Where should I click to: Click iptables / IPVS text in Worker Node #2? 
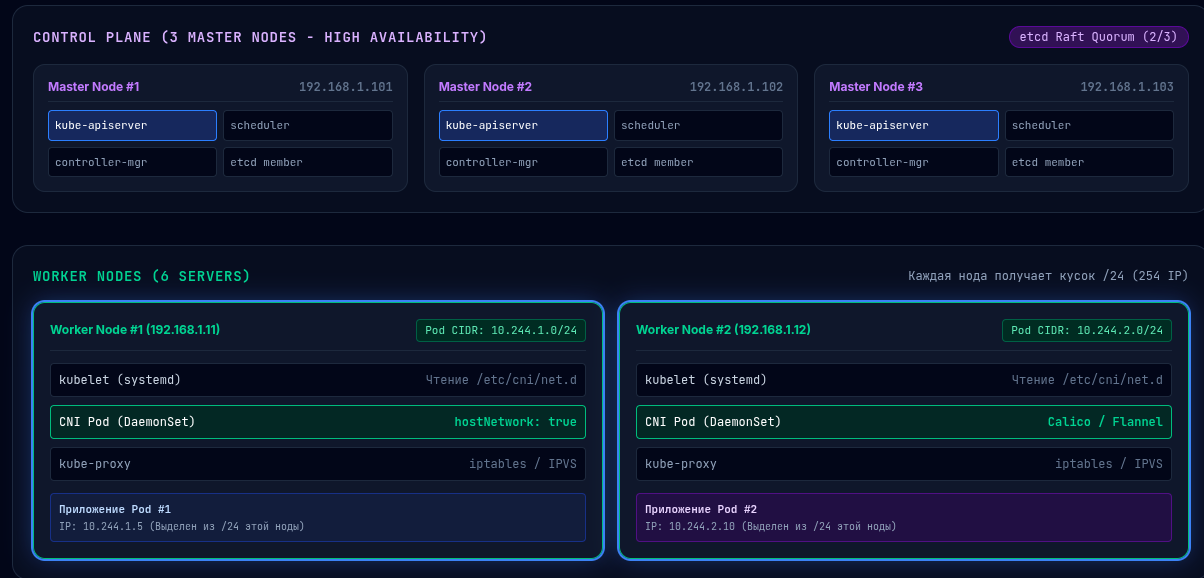(1109, 464)
